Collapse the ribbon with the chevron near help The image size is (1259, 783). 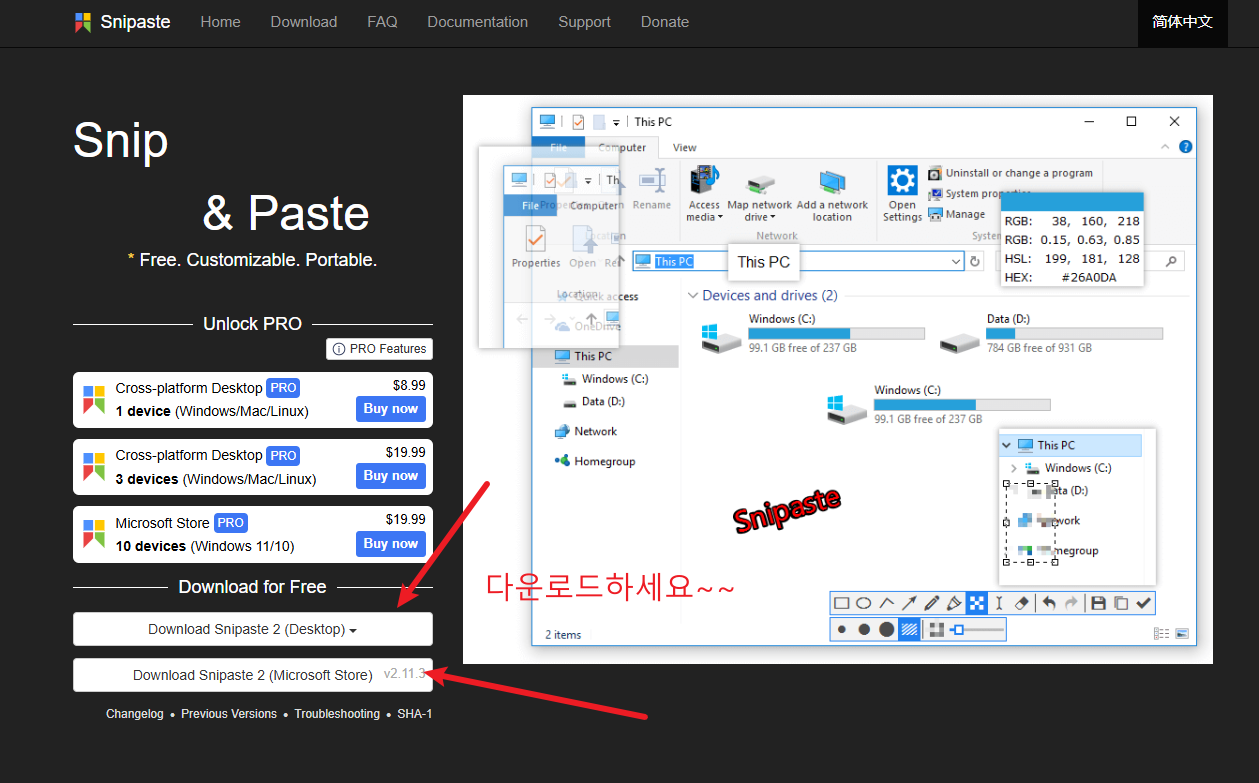(1167, 147)
